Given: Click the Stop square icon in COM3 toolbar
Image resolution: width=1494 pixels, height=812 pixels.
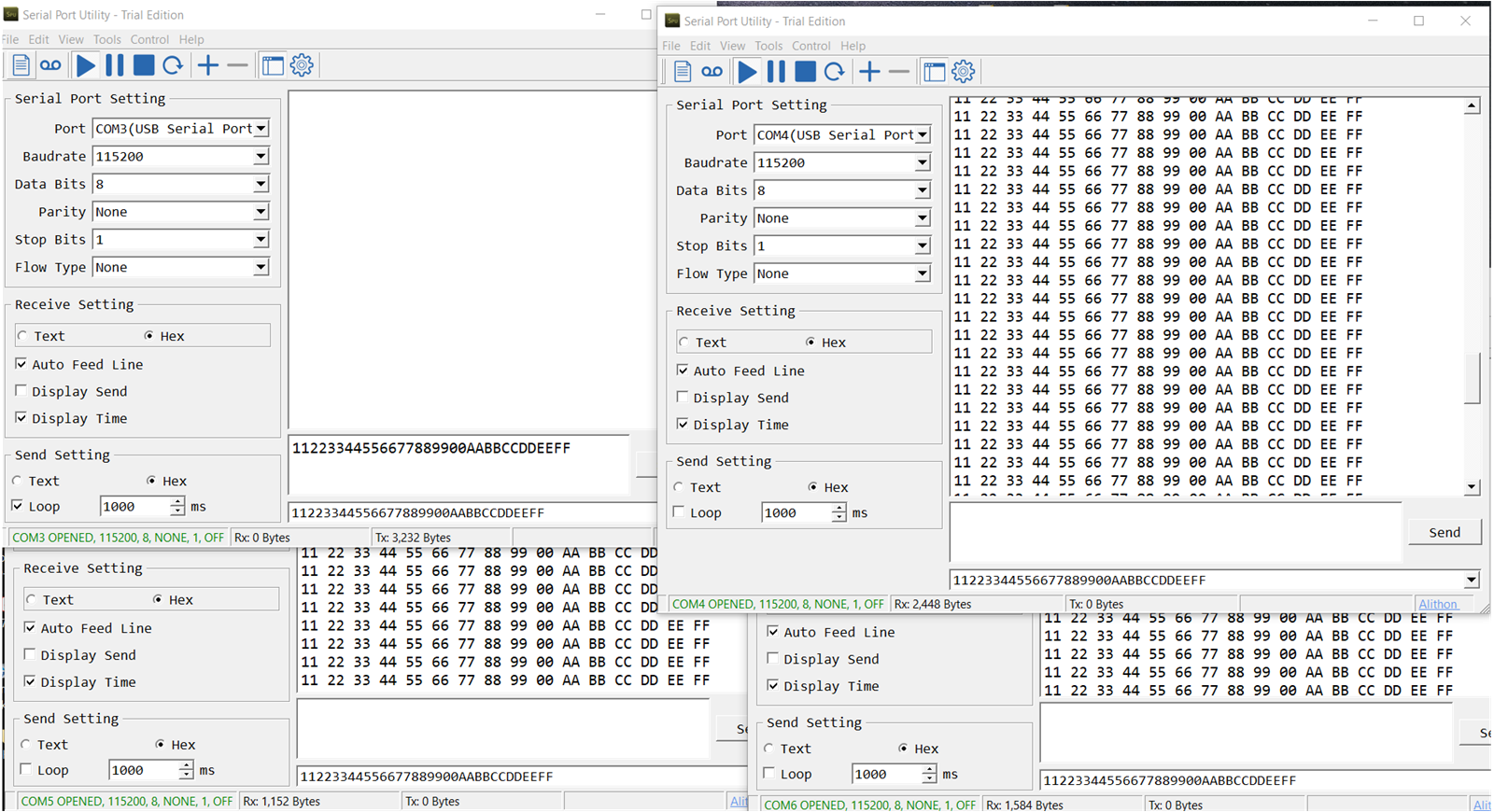Looking at the screenshot, I should click(144, 65).
